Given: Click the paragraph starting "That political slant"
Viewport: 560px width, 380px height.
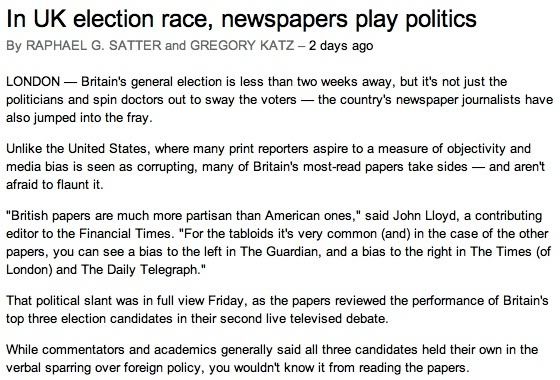Looking at the screenshot, I should (277, 309).
